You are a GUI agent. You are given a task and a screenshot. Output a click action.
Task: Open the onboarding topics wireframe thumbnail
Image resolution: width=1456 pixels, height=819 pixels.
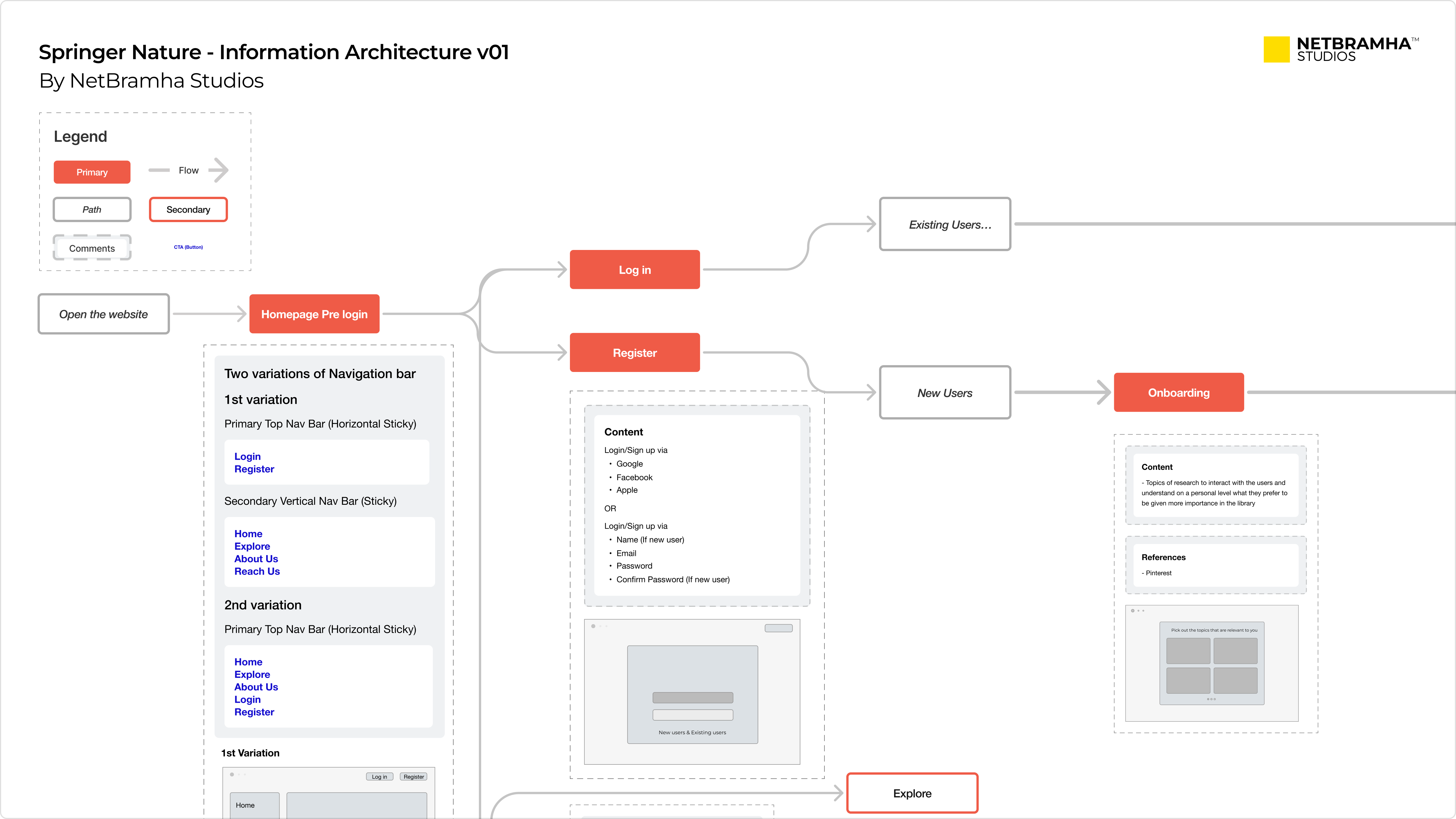point(1211,663)
